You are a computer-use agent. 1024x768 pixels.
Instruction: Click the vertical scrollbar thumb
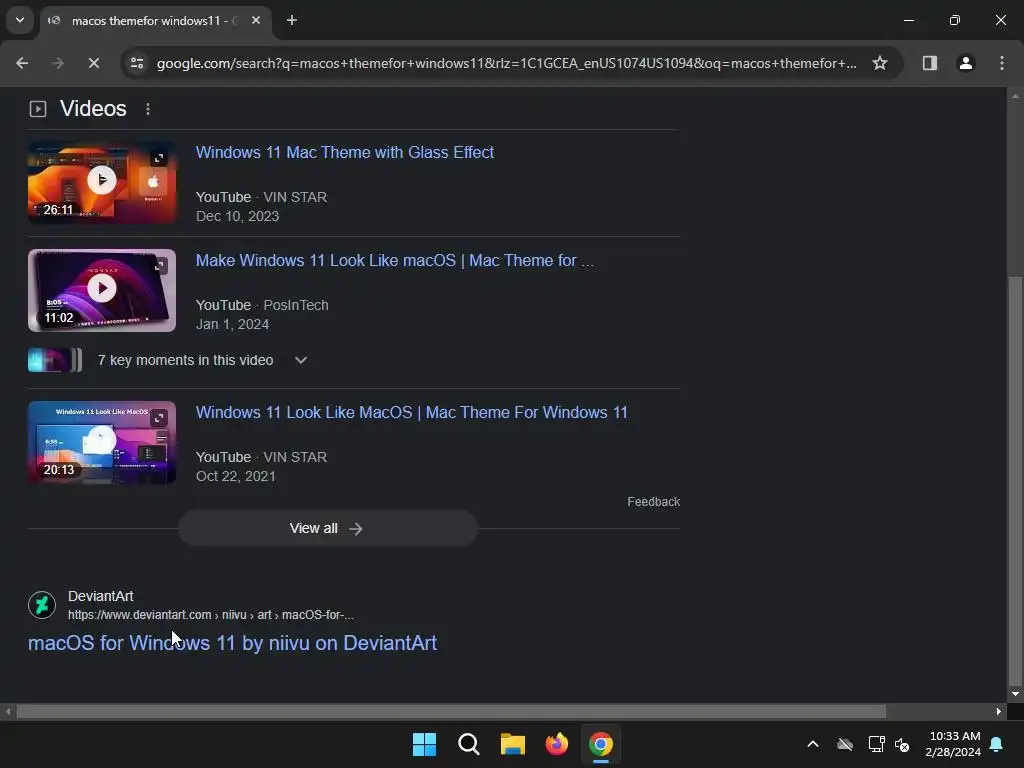pyautogui.click(x=1015, y=479)
